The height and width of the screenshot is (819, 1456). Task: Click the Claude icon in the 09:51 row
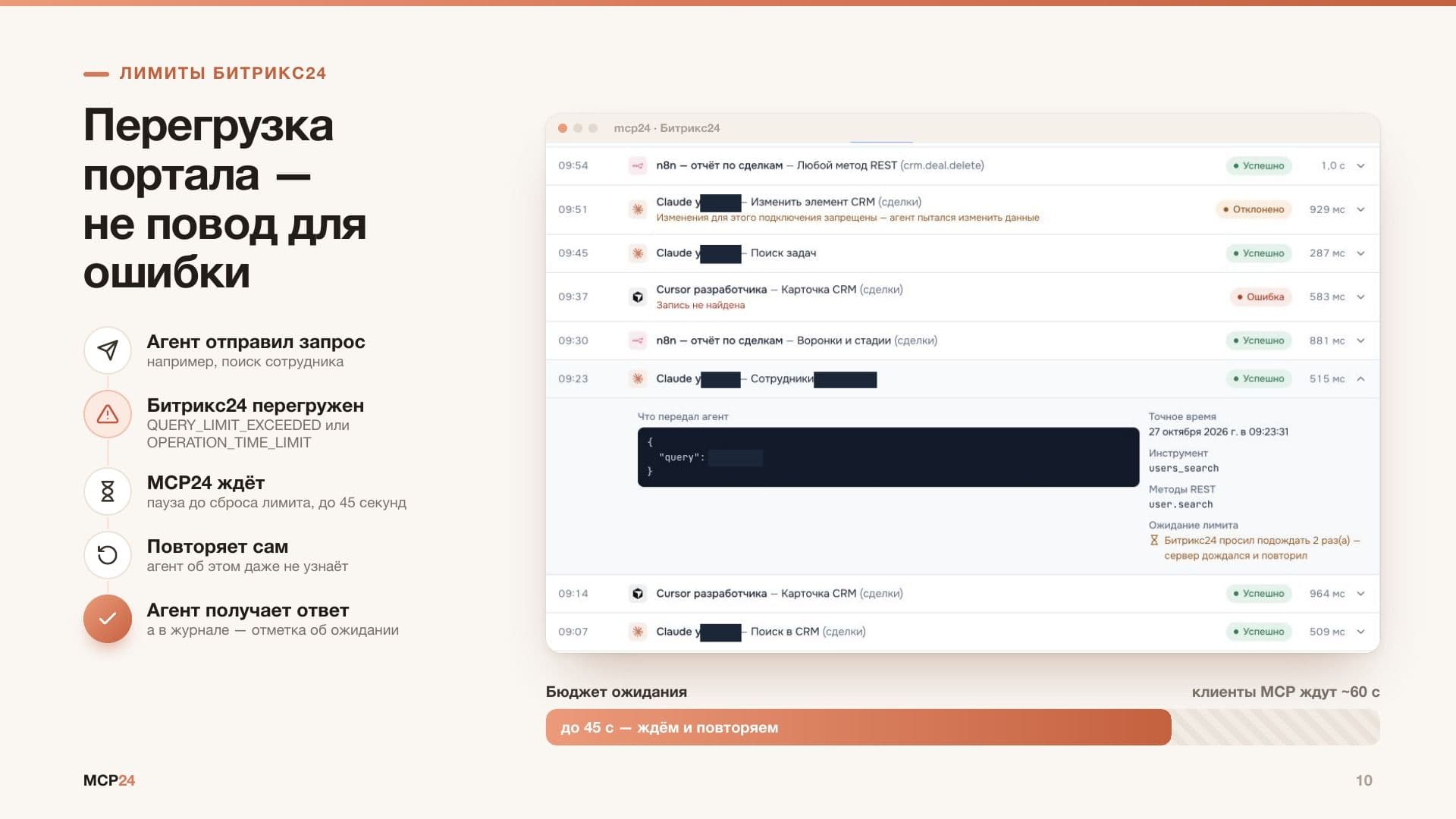point(638,209)
